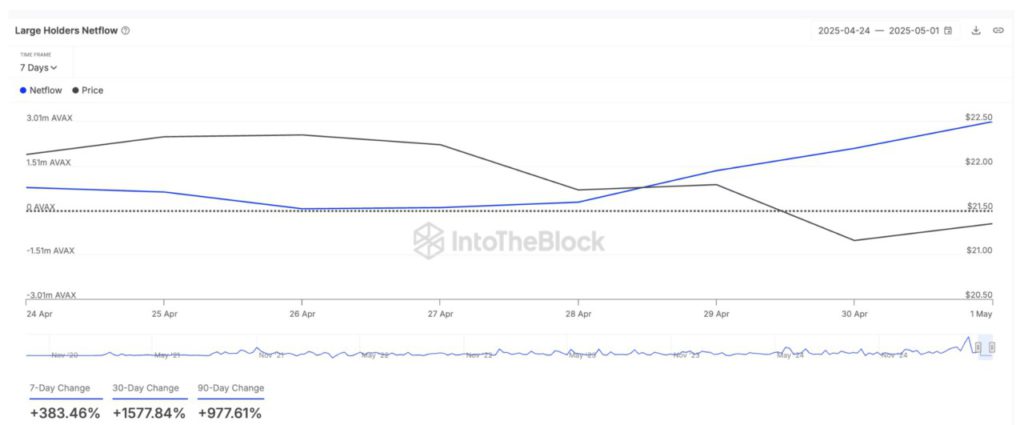1024x425 pixels.
Task: Click the Nov '24 area in the navigator
Action: (x=893, y=354)
